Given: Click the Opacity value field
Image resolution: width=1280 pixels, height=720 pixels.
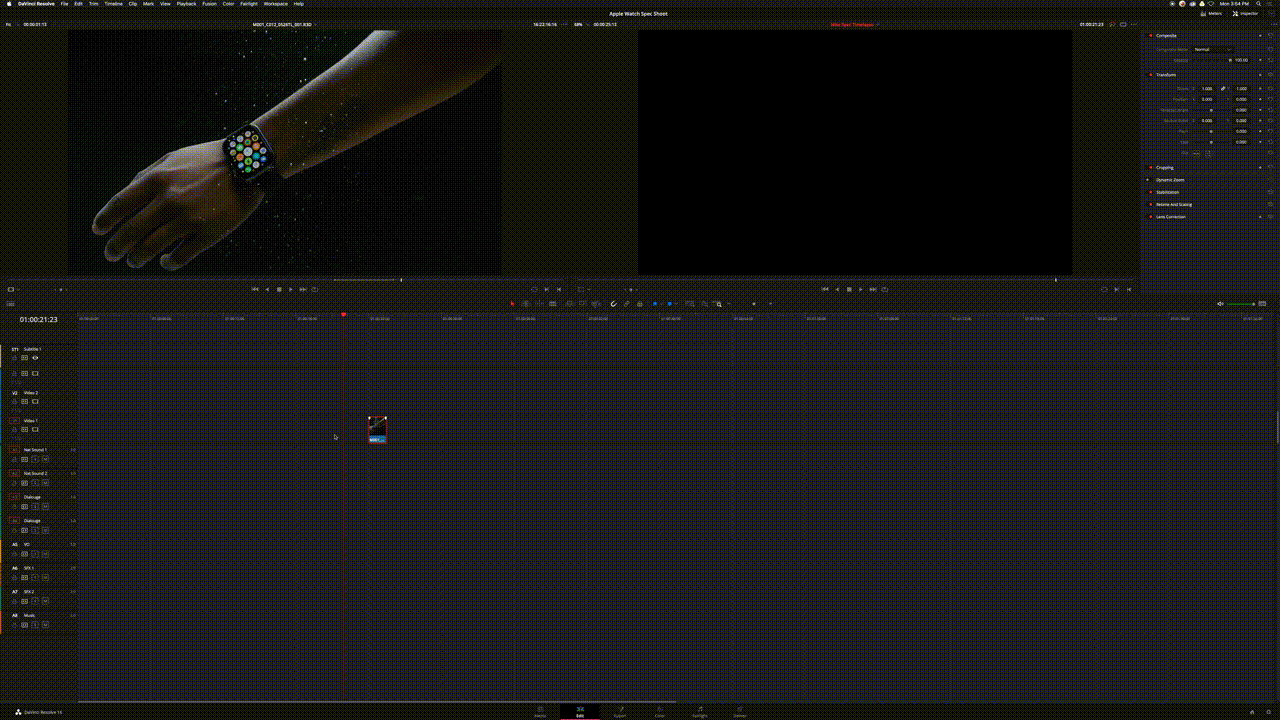Looking at the screenshot, I should tap(1241, 60).
